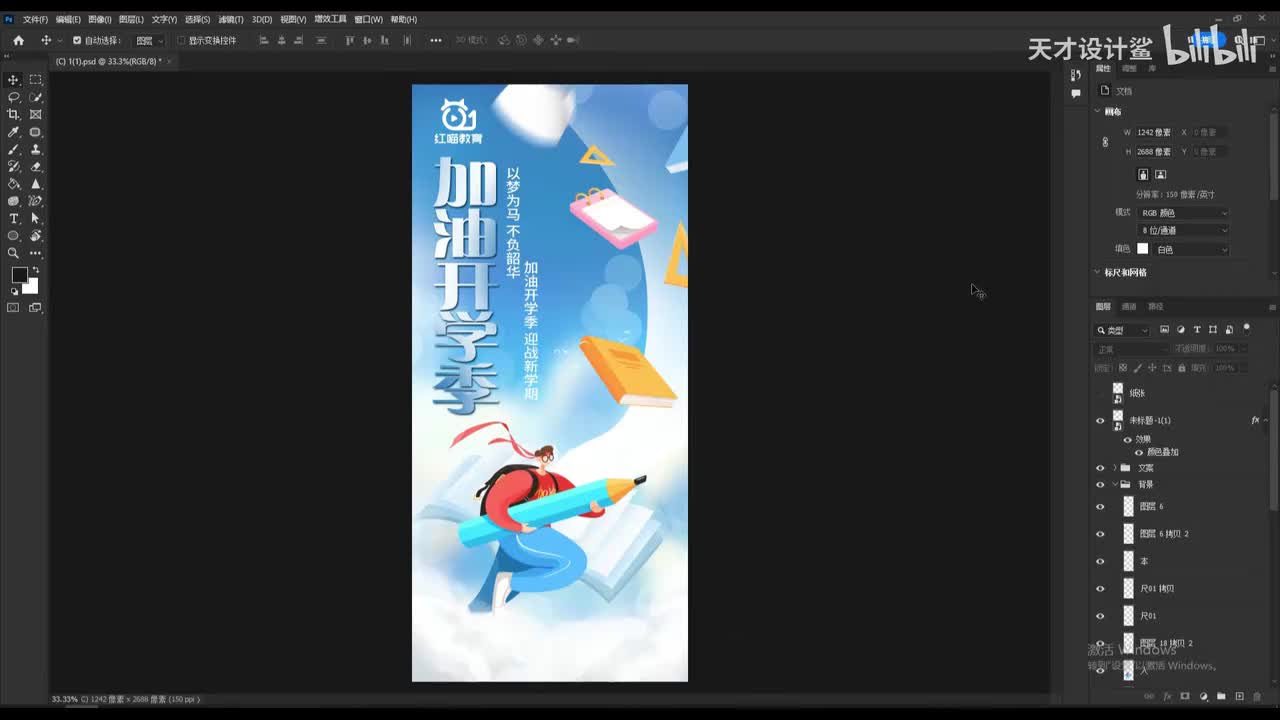This screenshot has height=720, width=1280.
Task: Delete layer trash icon
Action: click(x=1257, y=696)
